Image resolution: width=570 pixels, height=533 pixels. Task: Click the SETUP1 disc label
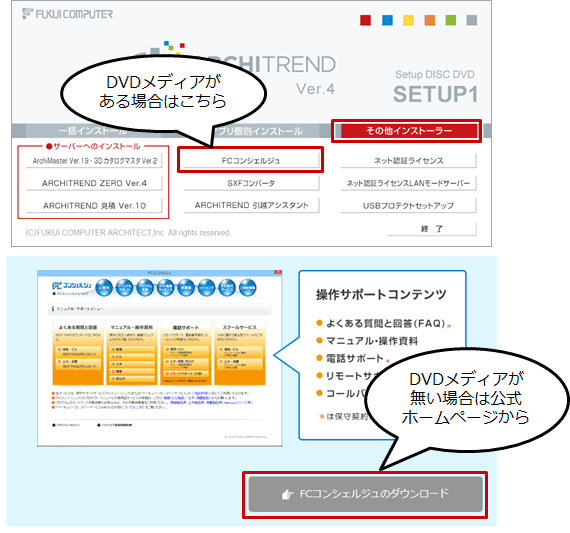435,94
